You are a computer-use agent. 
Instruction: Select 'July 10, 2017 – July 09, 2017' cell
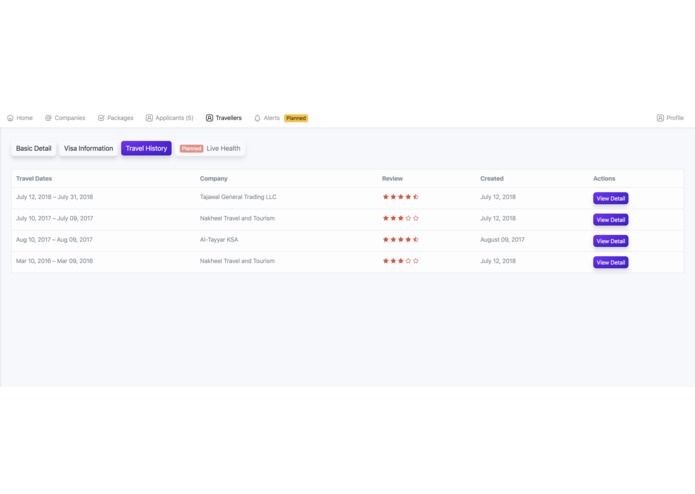[x=55, y=218]
